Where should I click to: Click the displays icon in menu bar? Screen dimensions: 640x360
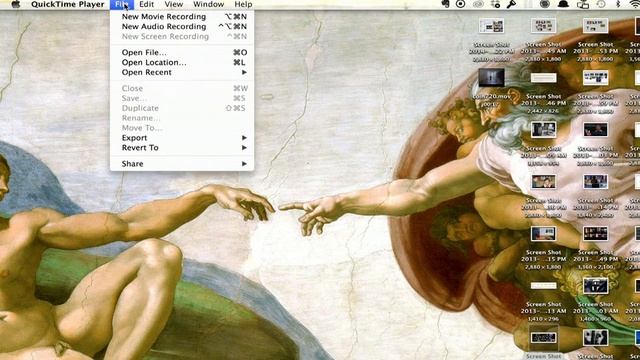coord(582,4)
